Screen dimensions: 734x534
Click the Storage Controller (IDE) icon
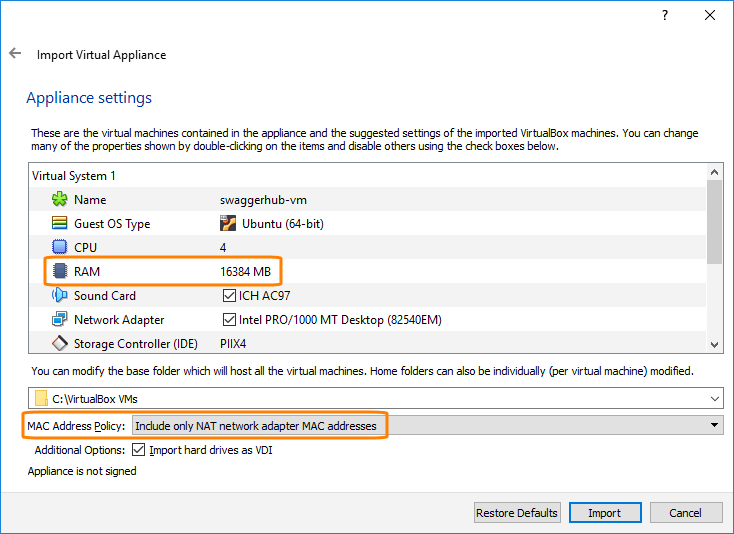(59, 344)
